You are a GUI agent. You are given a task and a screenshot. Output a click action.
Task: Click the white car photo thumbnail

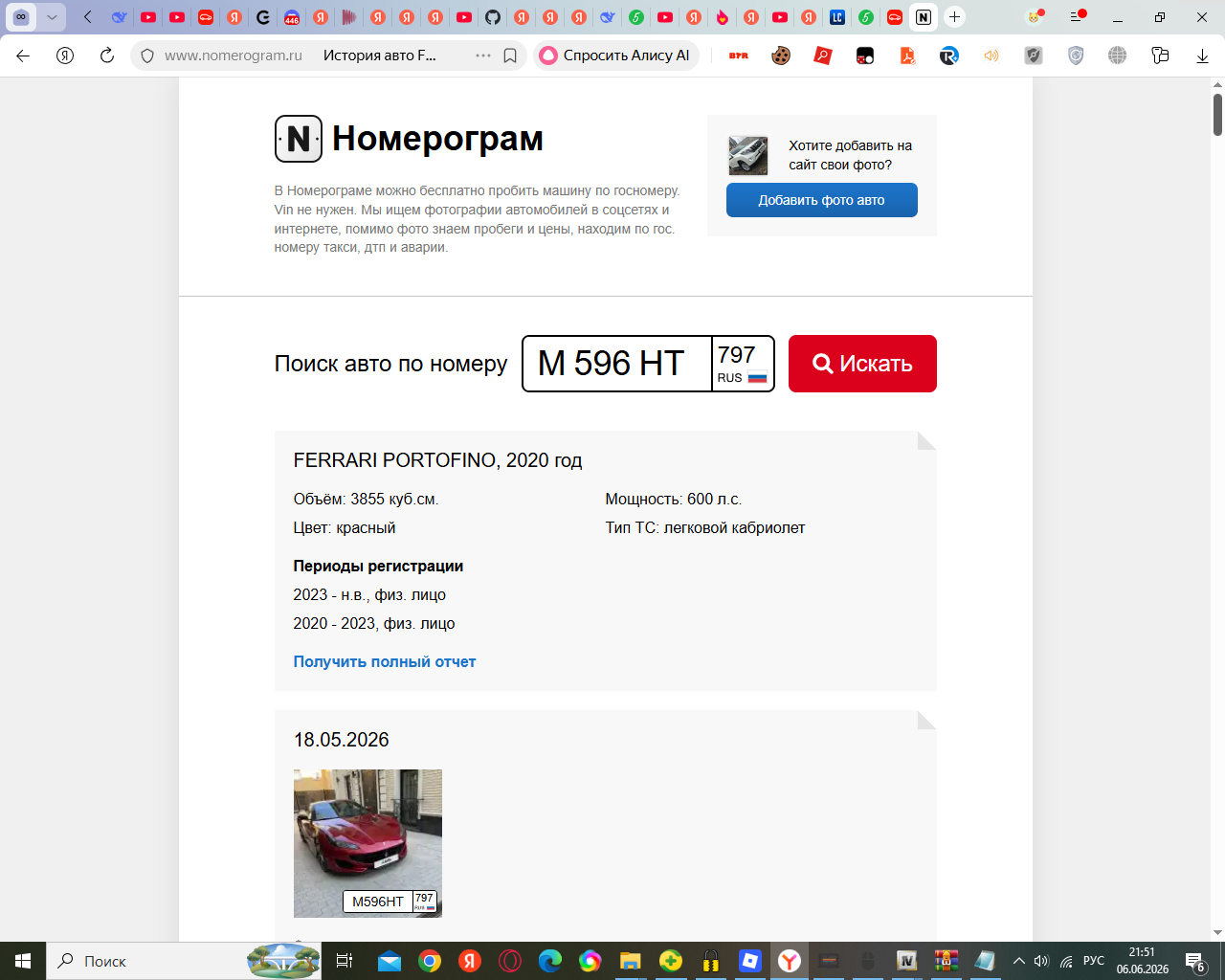tap(748, 155)
